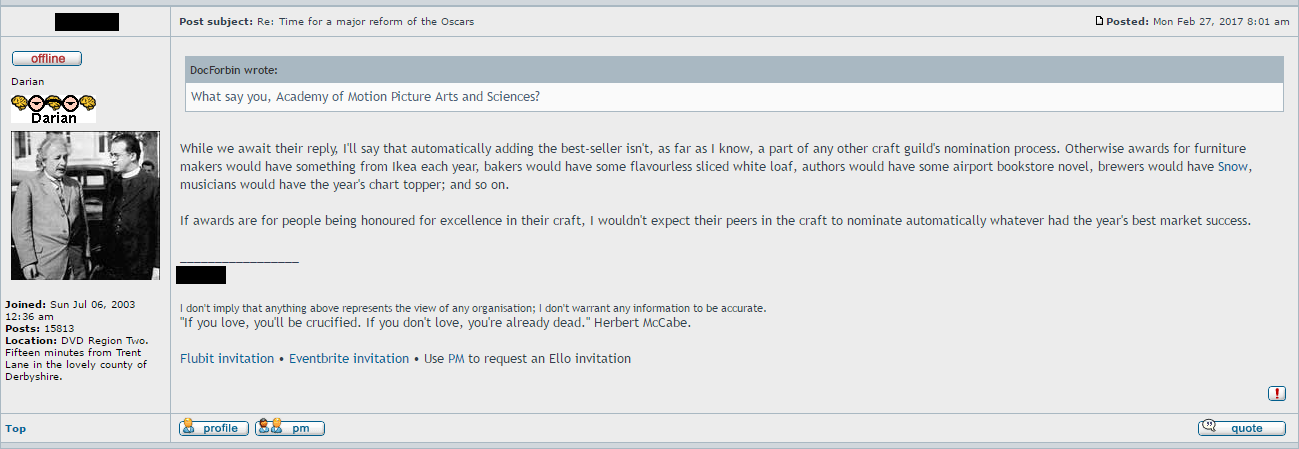Open Darian's profile with the profile button

click(x=214, y=428)
